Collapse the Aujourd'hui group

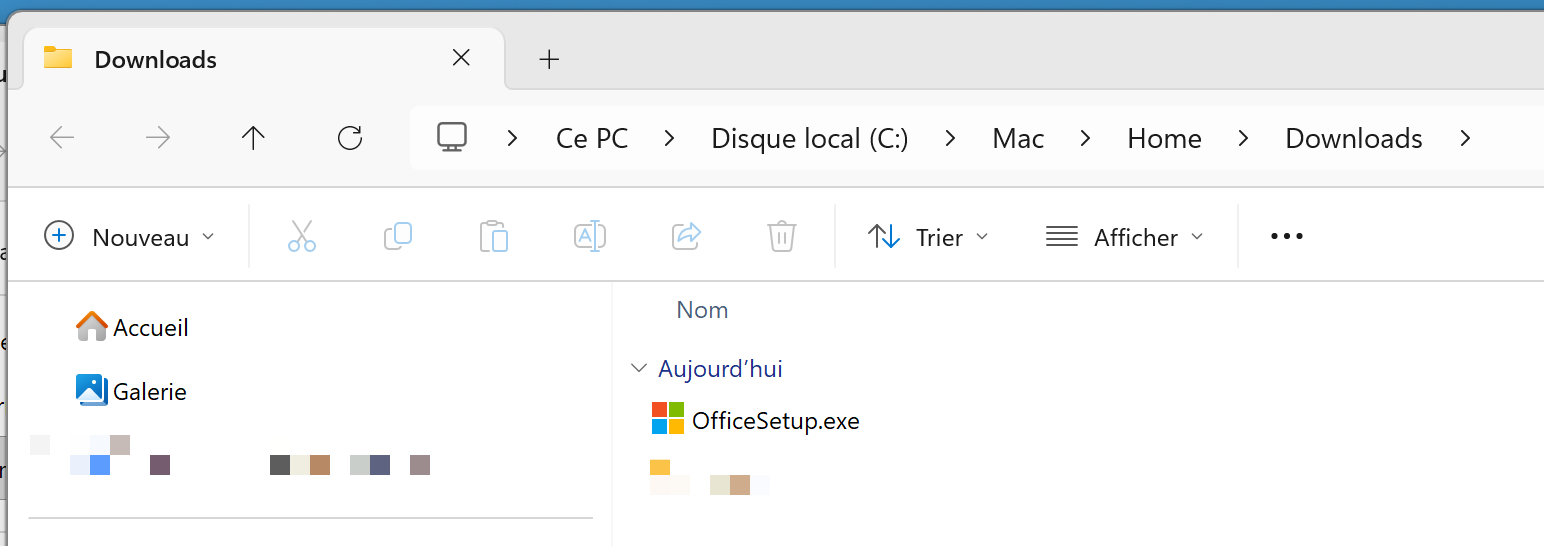[x=639, y=369]
